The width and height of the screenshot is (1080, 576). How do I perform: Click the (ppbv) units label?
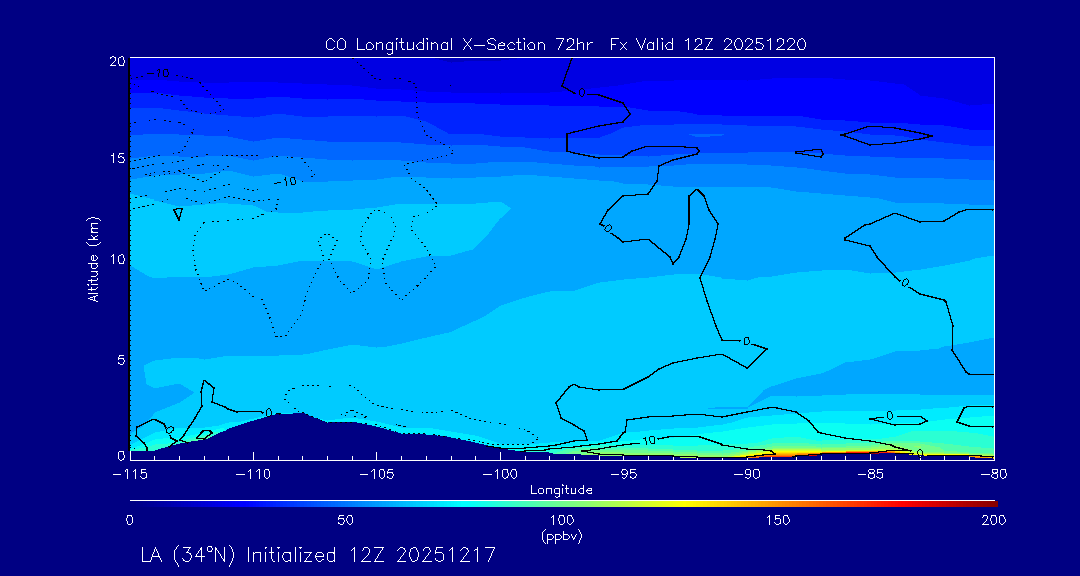coord(561,536)
